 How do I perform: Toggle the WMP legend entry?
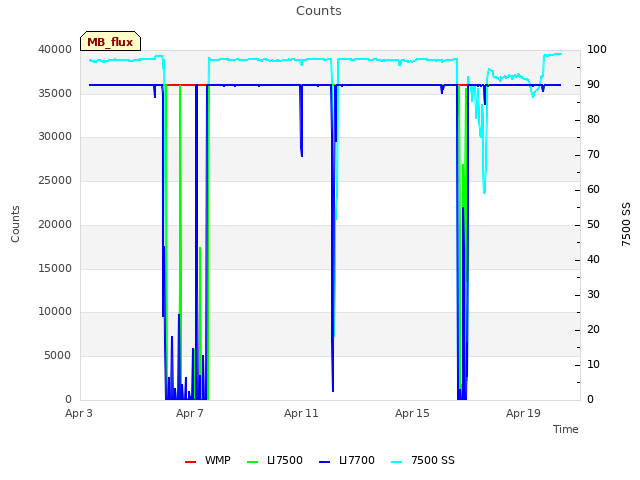click(207, 460)
